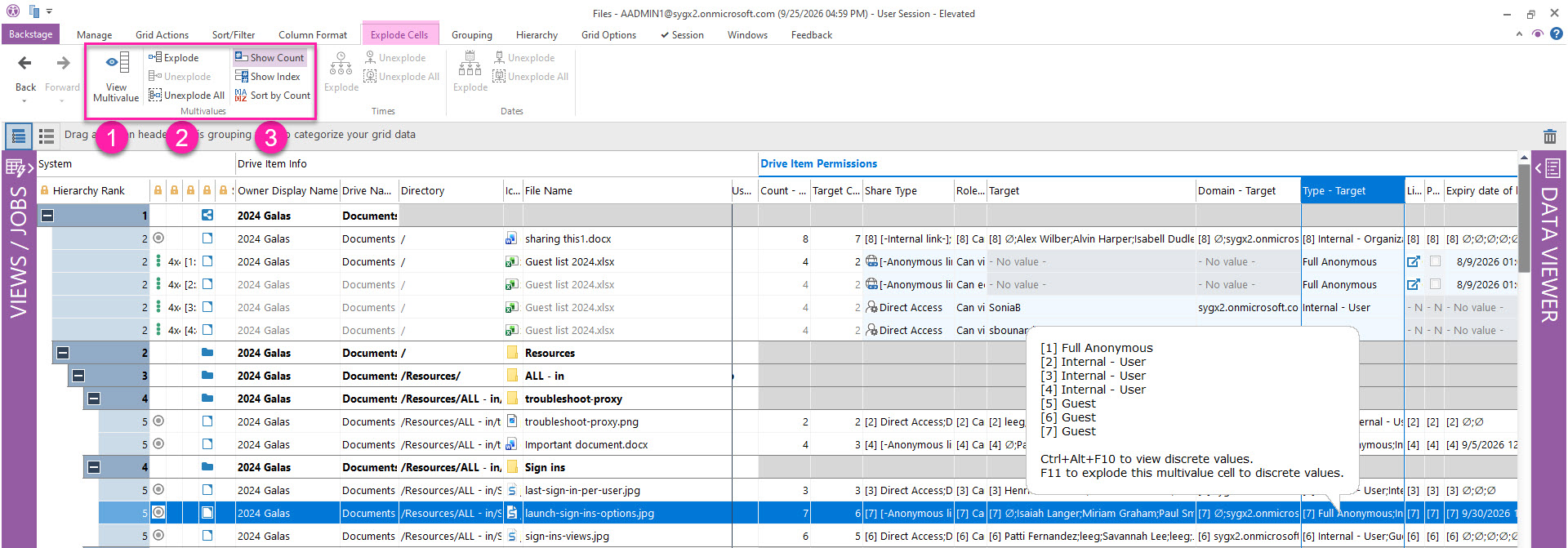Click the Type - Target column header
The image size is (1568, 548).
click(1352, 191)
